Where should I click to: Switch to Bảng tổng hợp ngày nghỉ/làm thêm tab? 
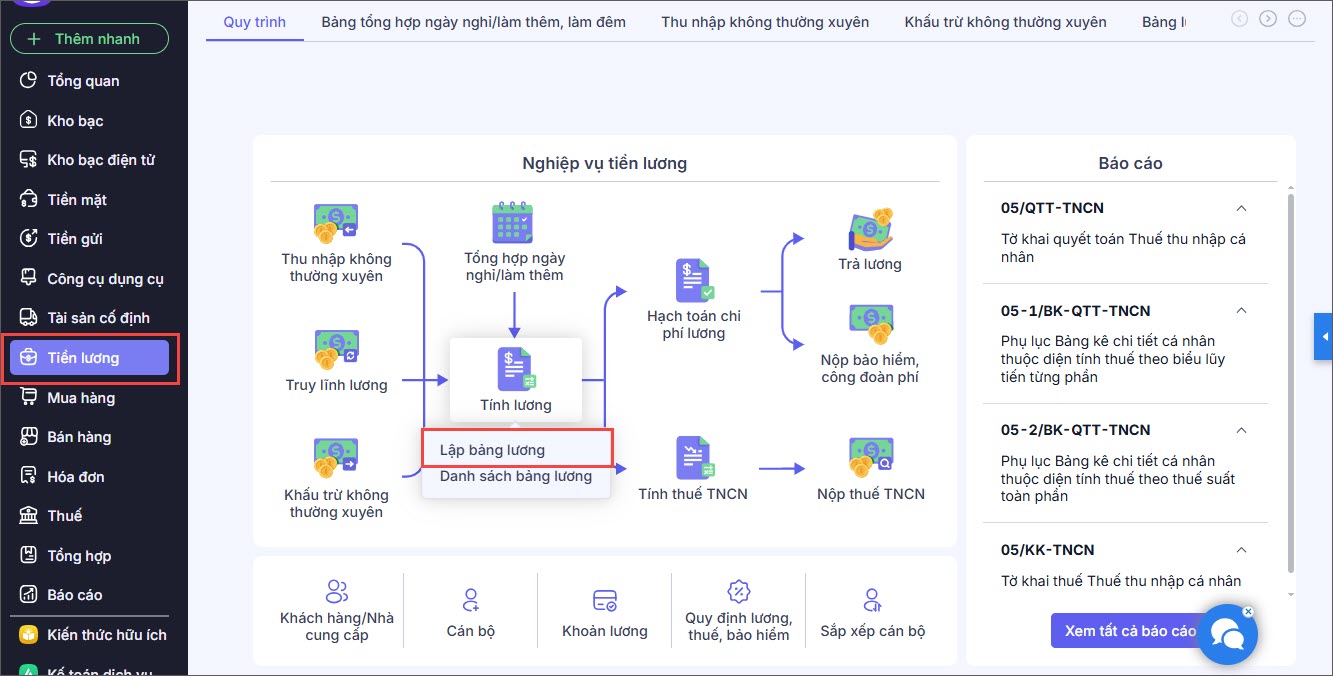(x=474, y=21)
